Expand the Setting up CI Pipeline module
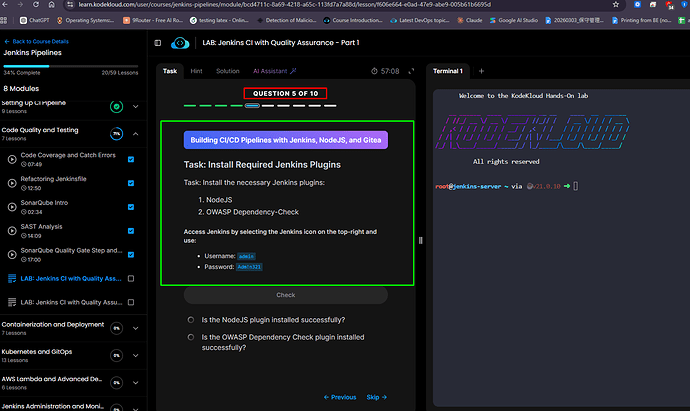 136,106
